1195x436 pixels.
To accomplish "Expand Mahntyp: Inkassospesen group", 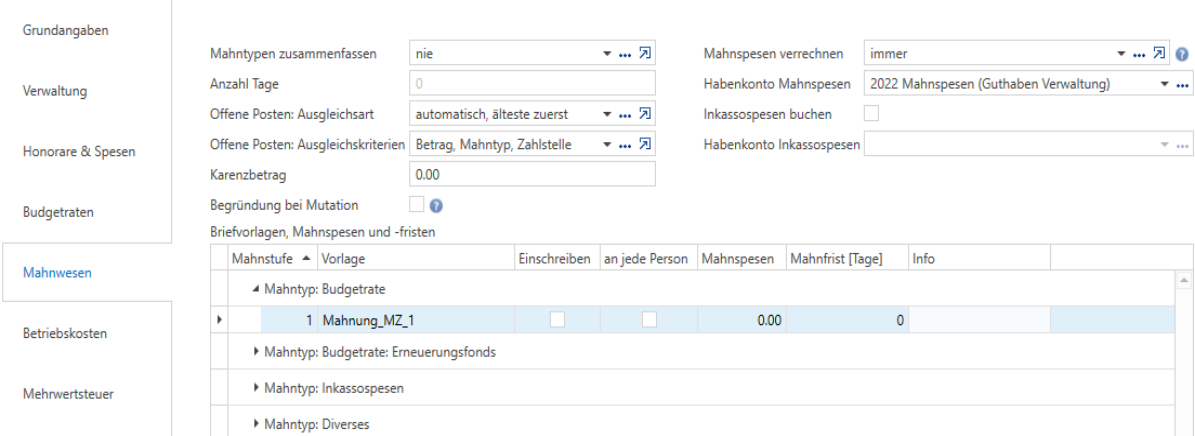I will [x=256, y=388].
